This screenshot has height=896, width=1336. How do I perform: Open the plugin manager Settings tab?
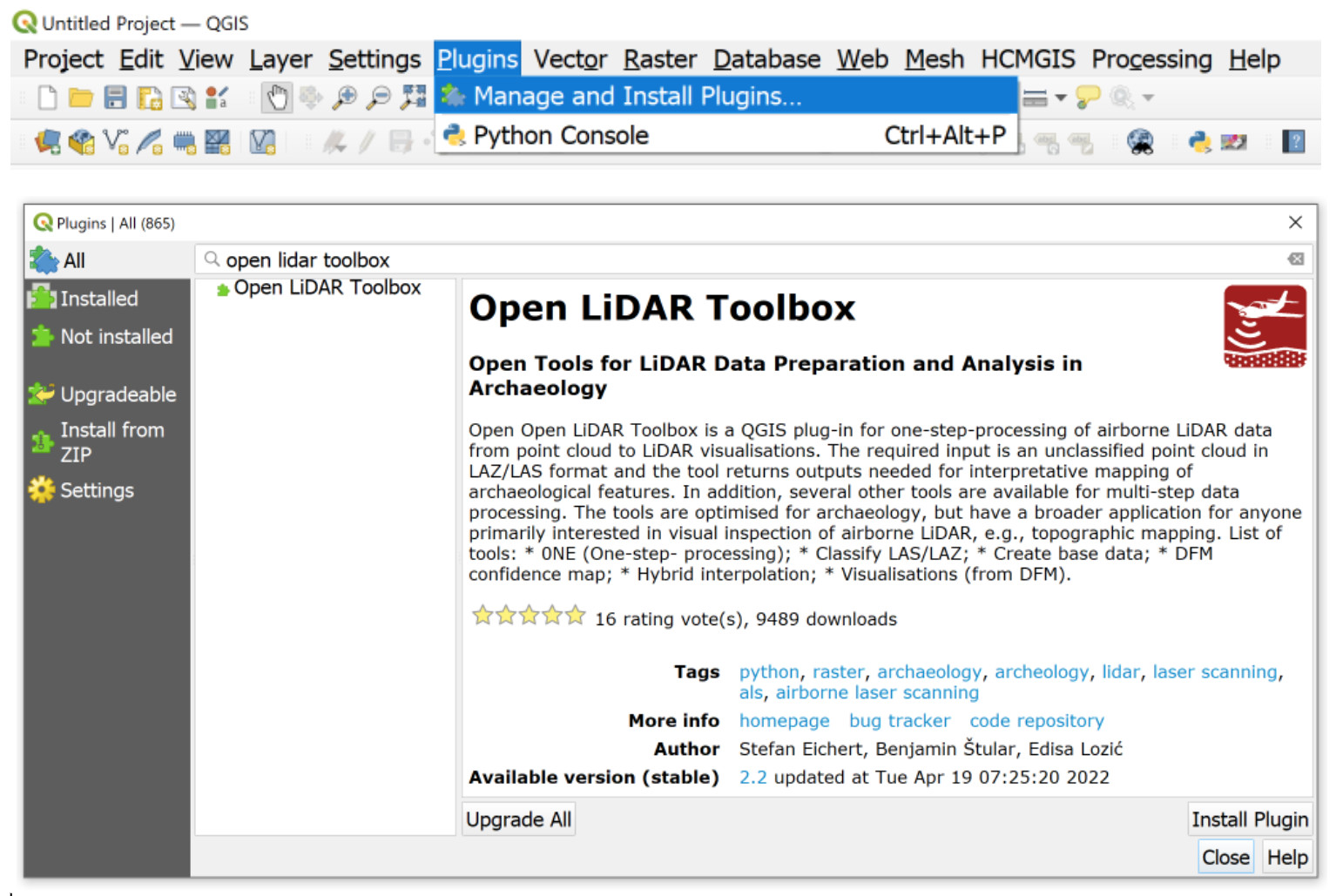108,490
